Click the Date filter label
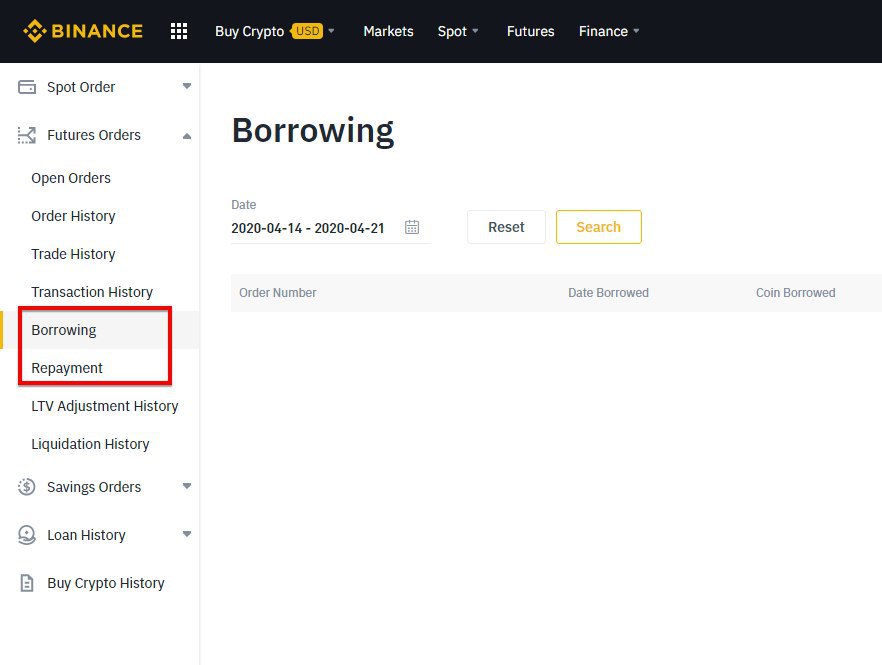882x665 pixels. click(244, 205)
